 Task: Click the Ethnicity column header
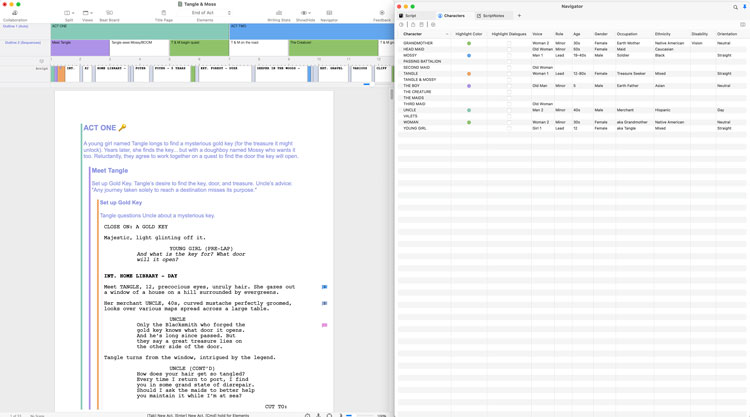662,34
